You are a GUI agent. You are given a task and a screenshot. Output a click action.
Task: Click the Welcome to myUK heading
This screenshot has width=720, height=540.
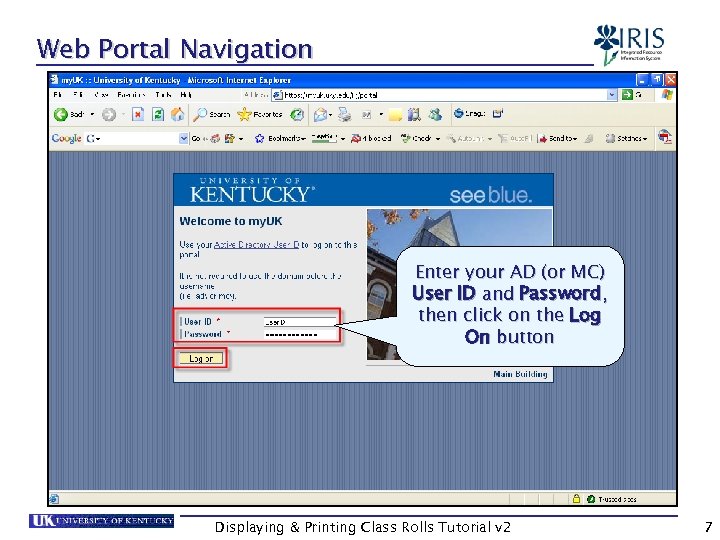point(231,221)
